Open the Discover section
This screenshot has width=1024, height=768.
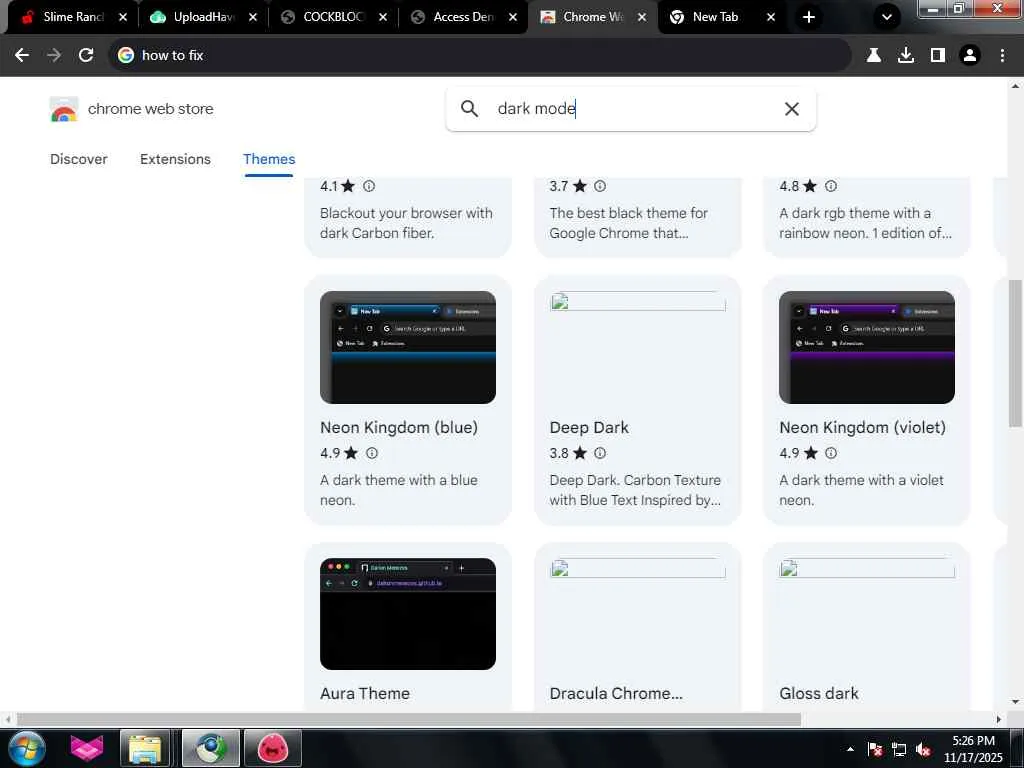point(78,159)
